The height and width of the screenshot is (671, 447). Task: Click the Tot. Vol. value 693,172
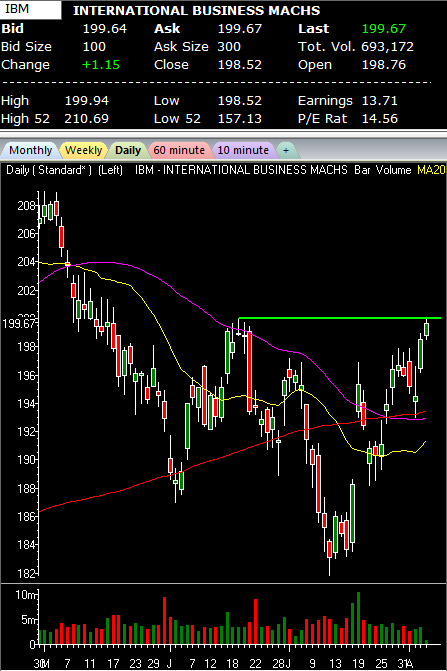coord(388,47)
